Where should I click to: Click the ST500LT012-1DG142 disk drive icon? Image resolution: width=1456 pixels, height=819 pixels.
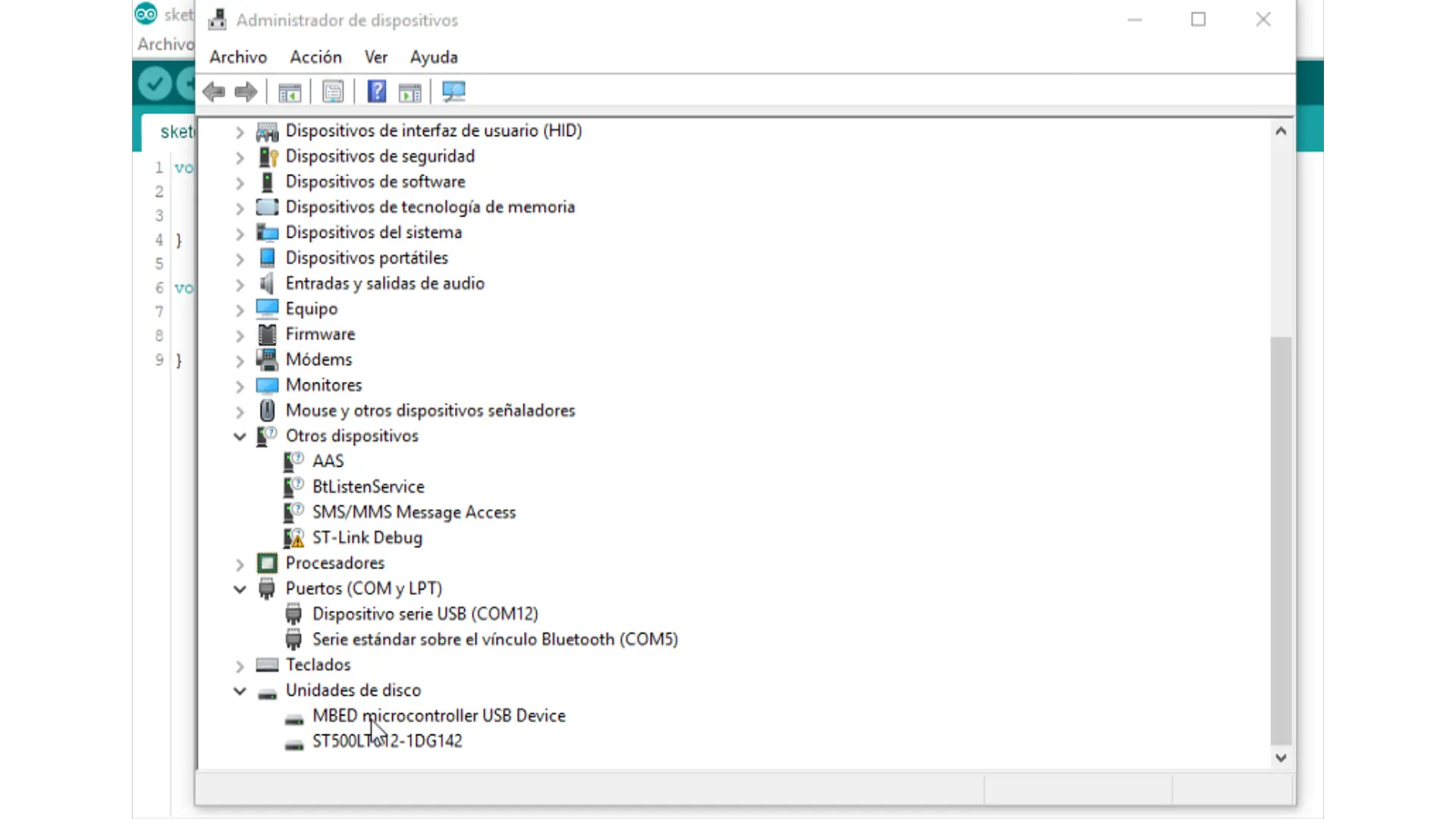[294, 745]
